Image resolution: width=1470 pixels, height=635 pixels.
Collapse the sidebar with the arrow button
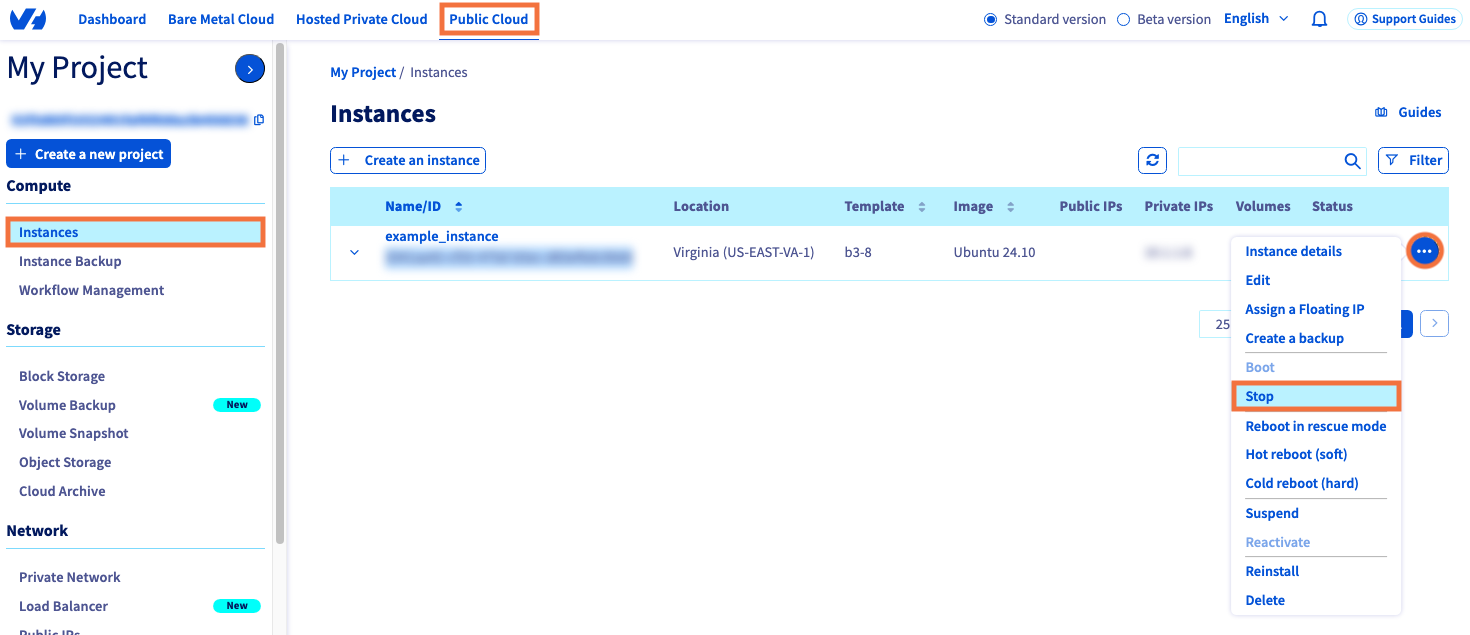pyautogui.click(x=249, y=68)
